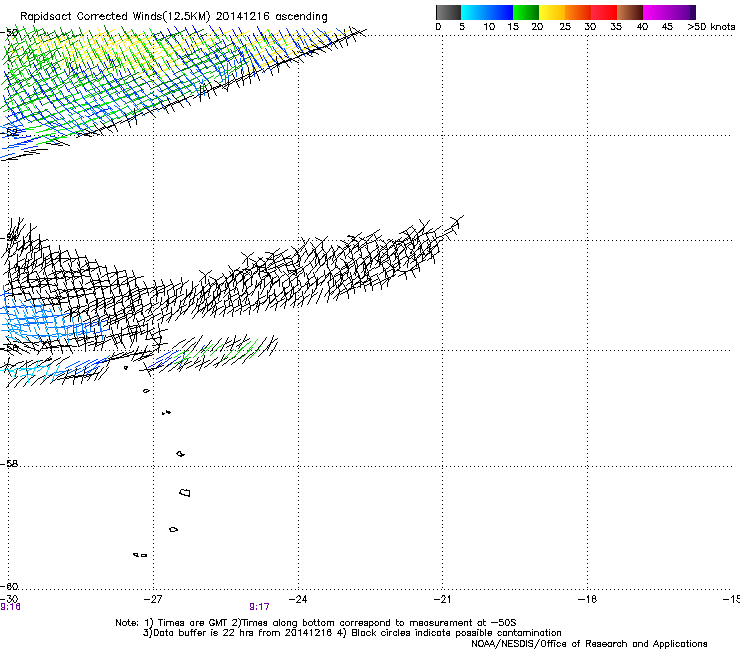
Task: Click the dark purple 45-50 knots color segment
Action: pyautogui.click(x=682, y=12)
